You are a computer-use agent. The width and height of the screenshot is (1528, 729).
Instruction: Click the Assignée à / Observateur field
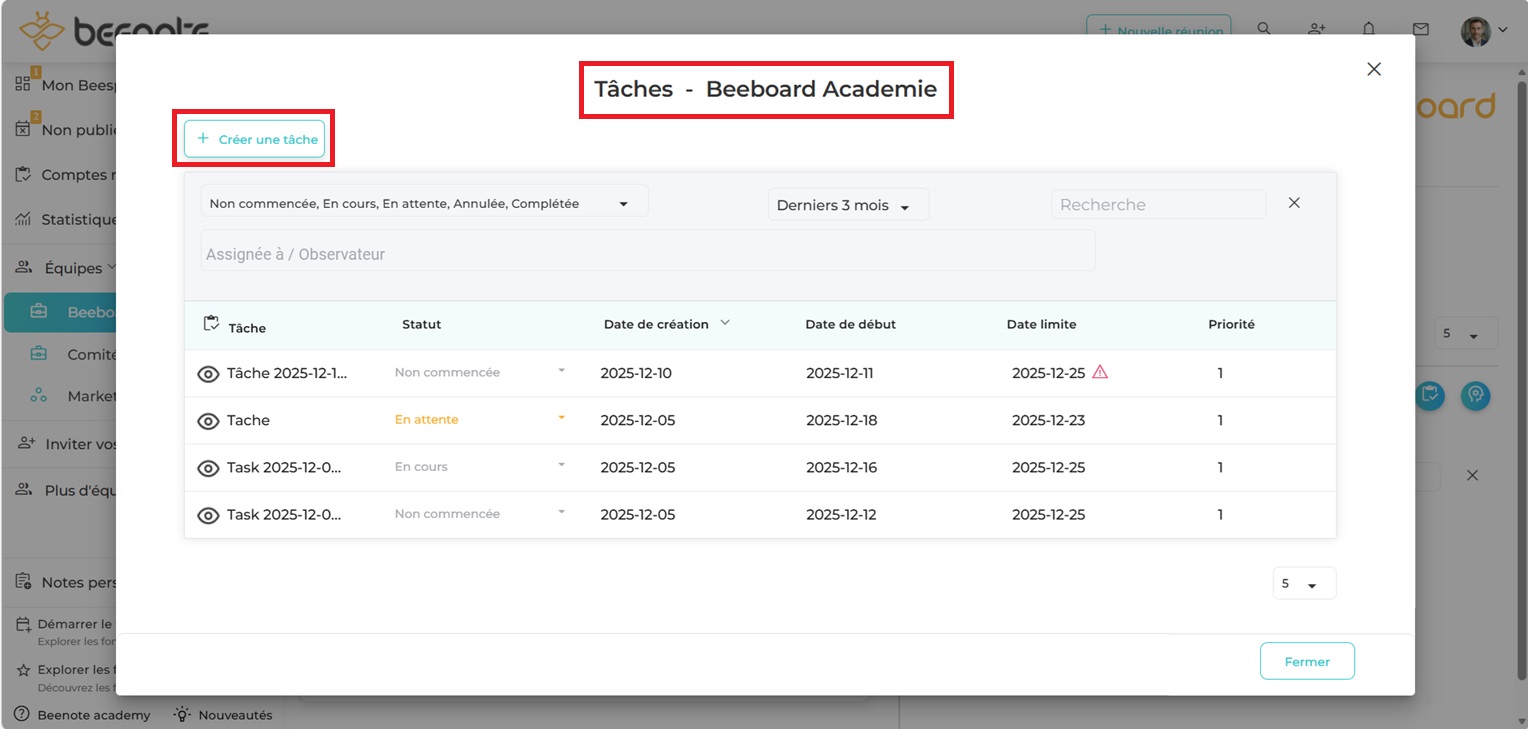647,254
